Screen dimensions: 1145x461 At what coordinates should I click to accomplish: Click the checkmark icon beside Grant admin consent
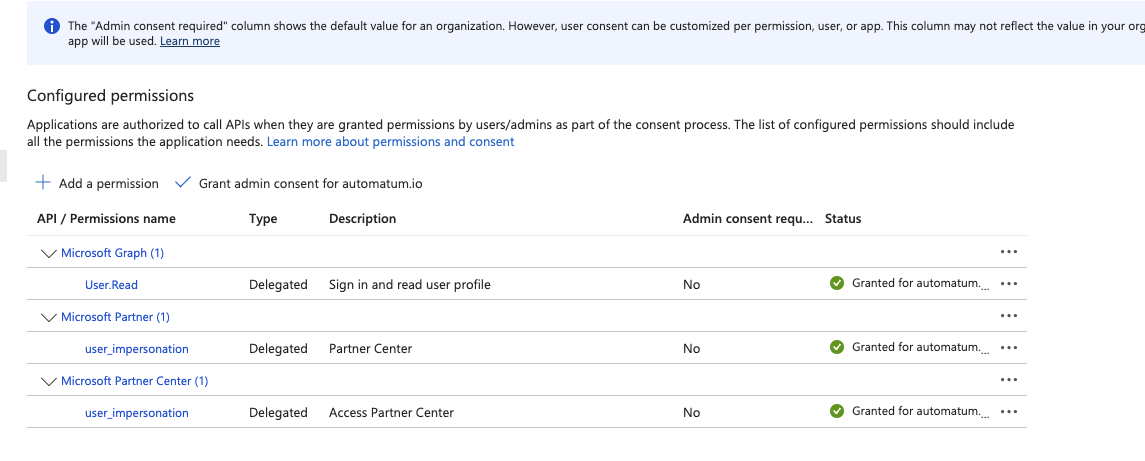click(x=183, y=183)
